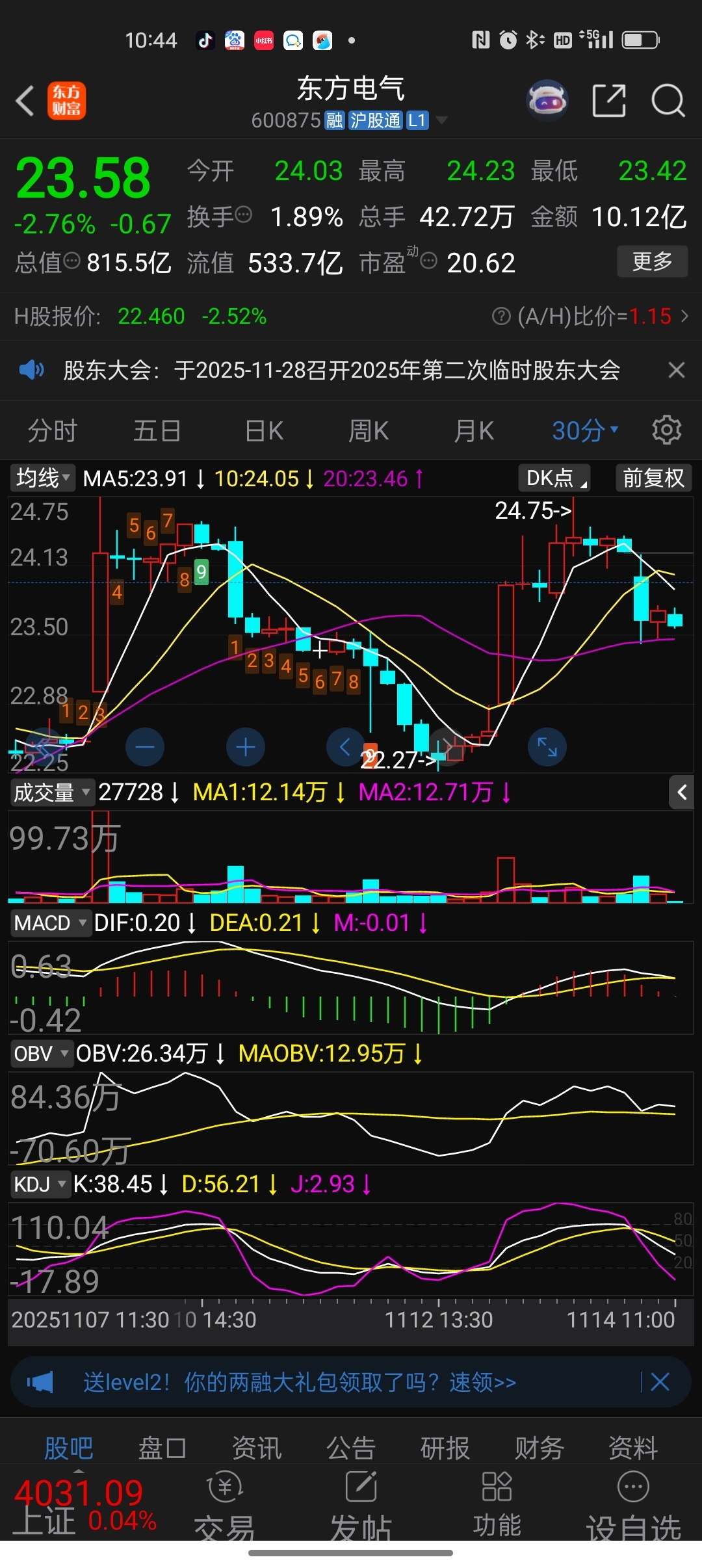Image resolution: width=702 pixels, height=1568 pixels.
Task: Open the 资料 tab
Action: click(x=633, y=1448)
